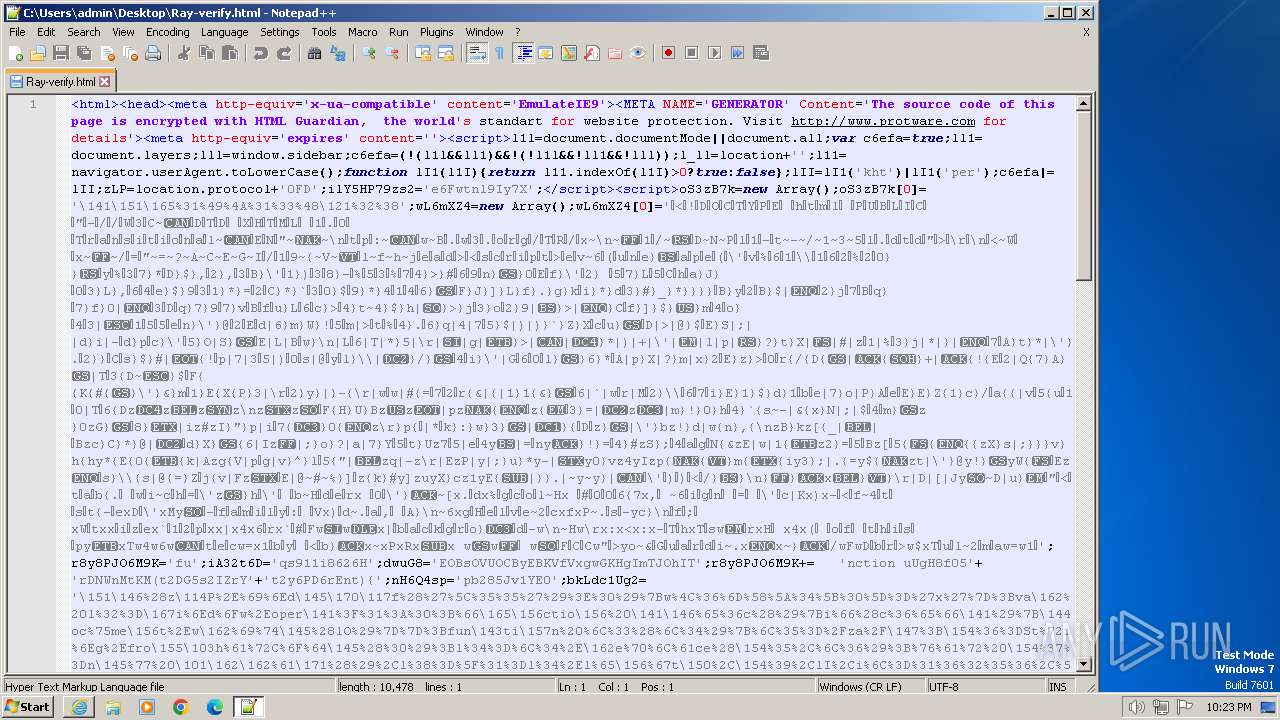Click line number 1 in the margin

pyautogui.click(x=33, y=104)
